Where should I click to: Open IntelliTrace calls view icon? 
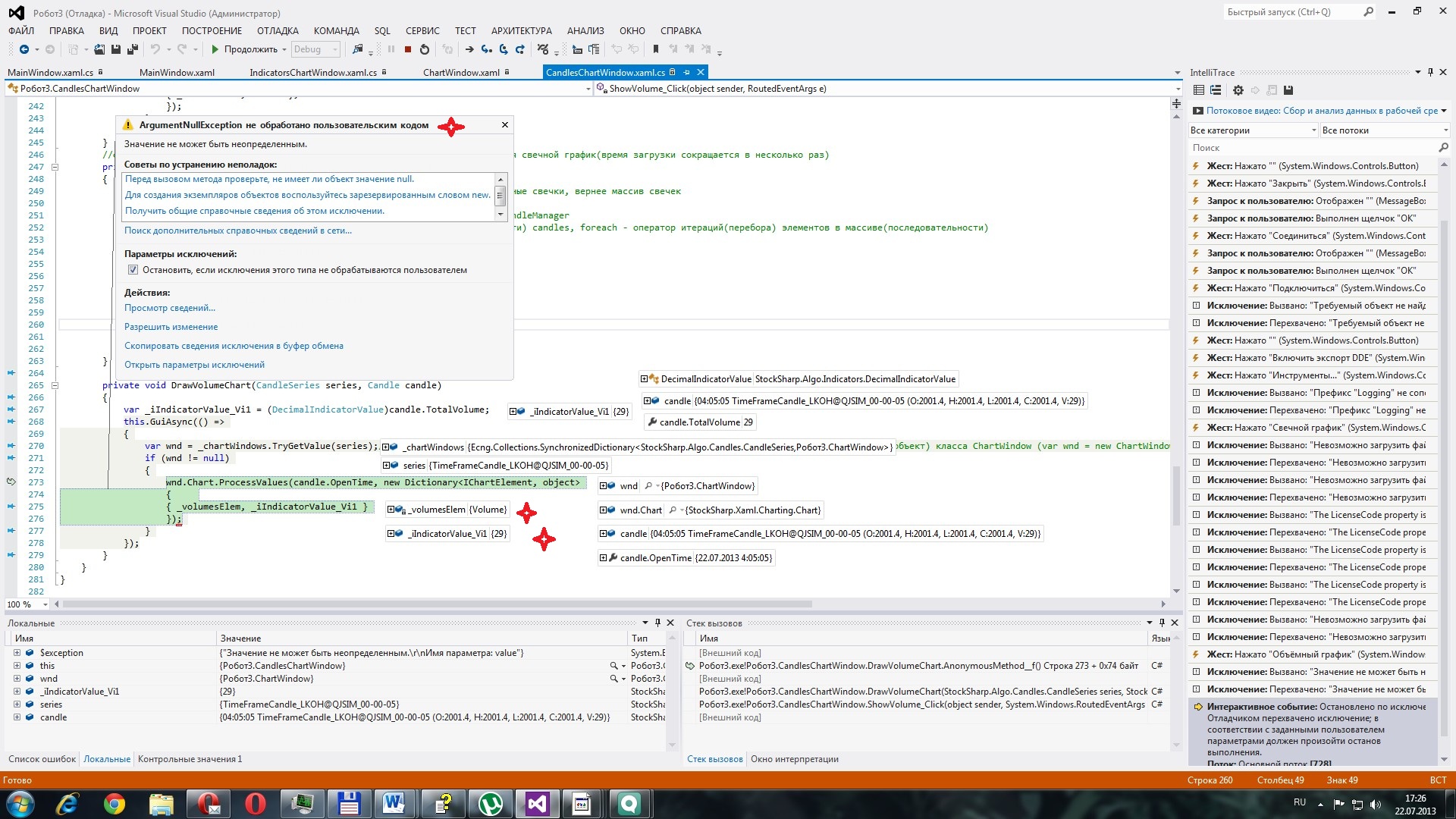click(x=1216, y=90)
